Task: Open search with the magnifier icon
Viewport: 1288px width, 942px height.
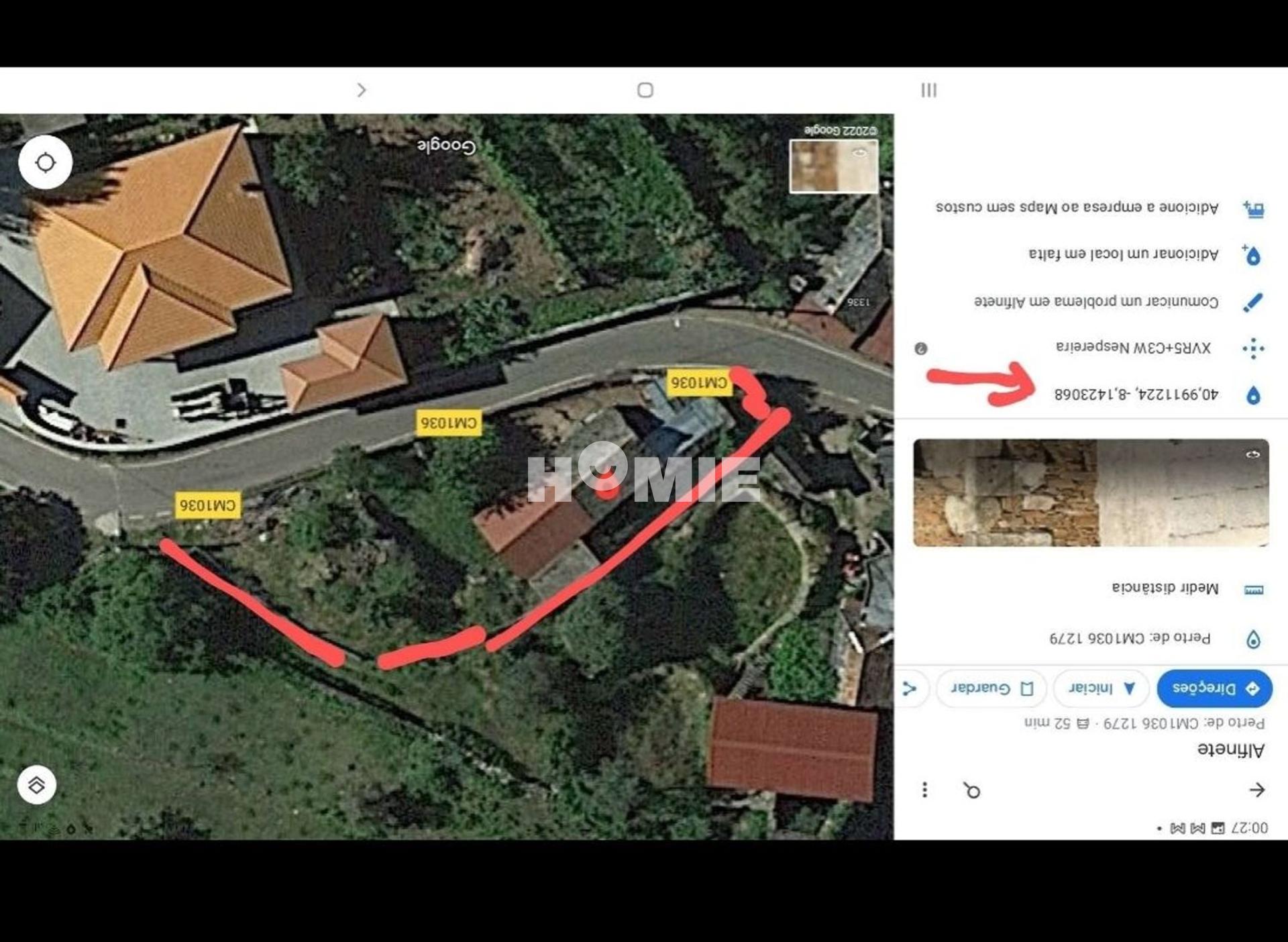Action: (972, 790)
